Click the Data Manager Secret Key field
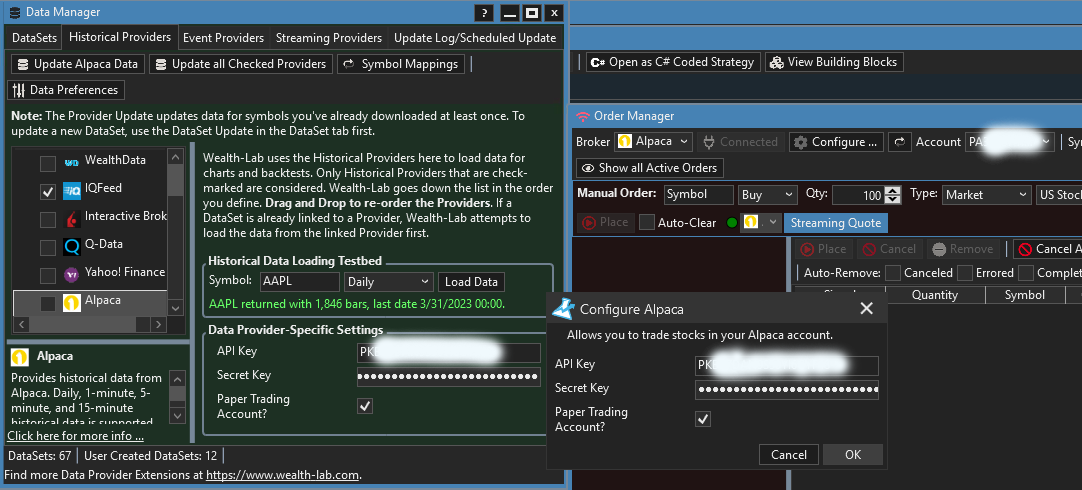 tap(449, 377)
